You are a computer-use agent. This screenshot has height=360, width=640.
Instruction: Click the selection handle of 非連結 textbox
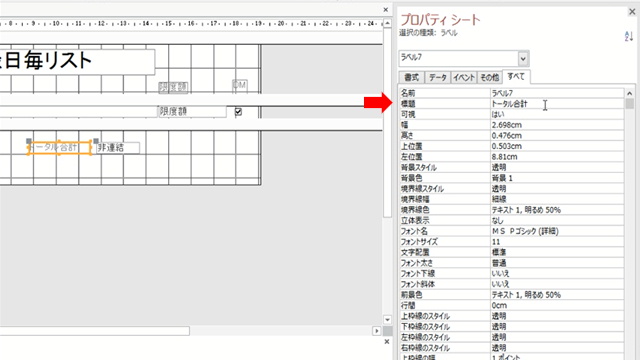tap(96, 141)
